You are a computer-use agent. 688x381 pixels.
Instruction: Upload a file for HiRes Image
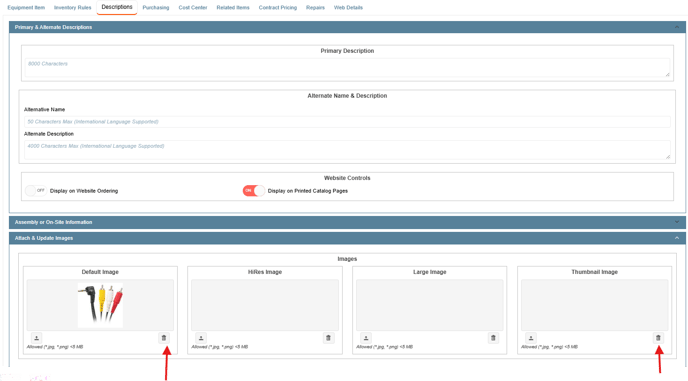pos(201,338)
